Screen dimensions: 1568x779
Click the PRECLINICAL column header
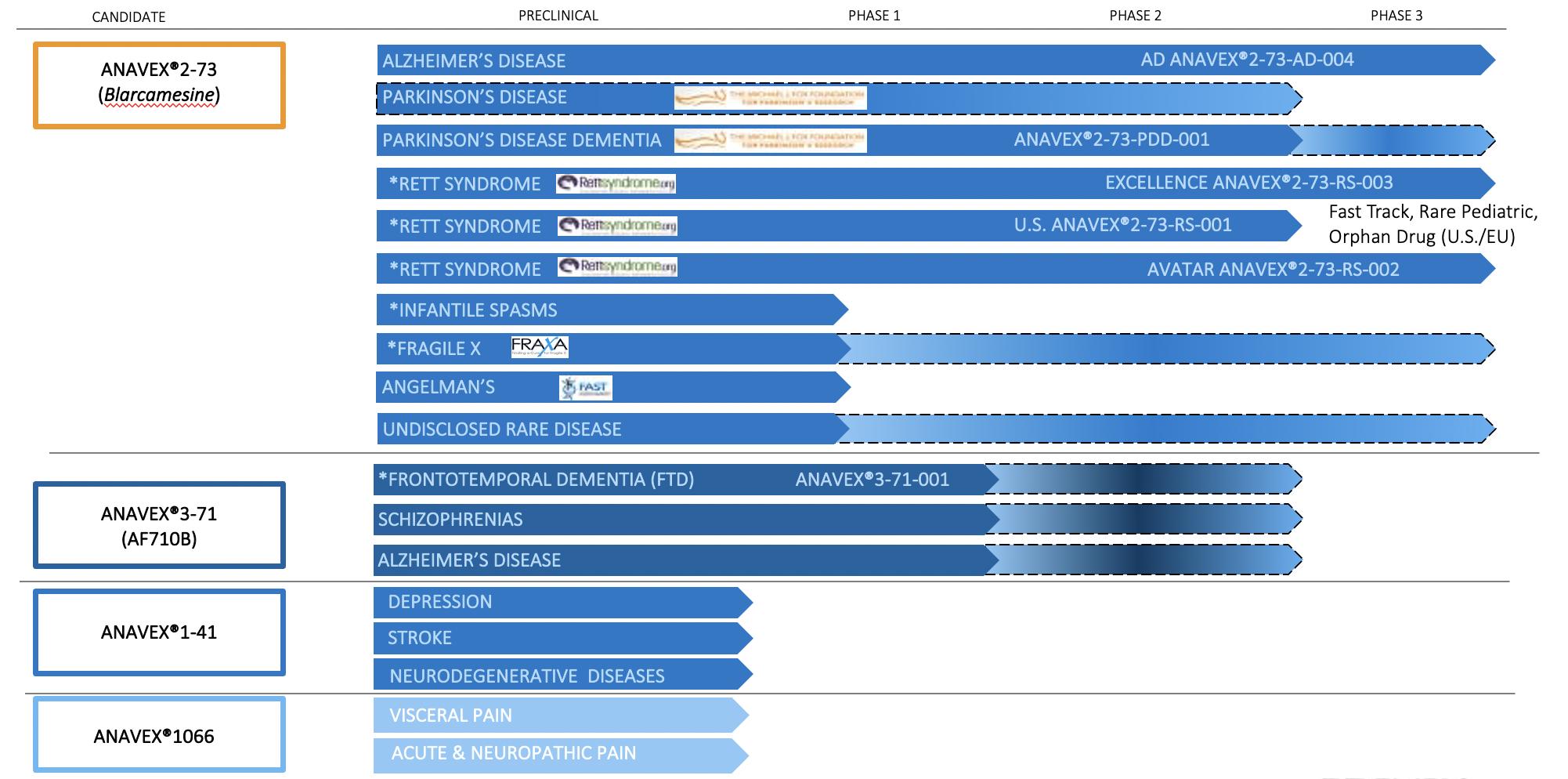pos(558,16)
